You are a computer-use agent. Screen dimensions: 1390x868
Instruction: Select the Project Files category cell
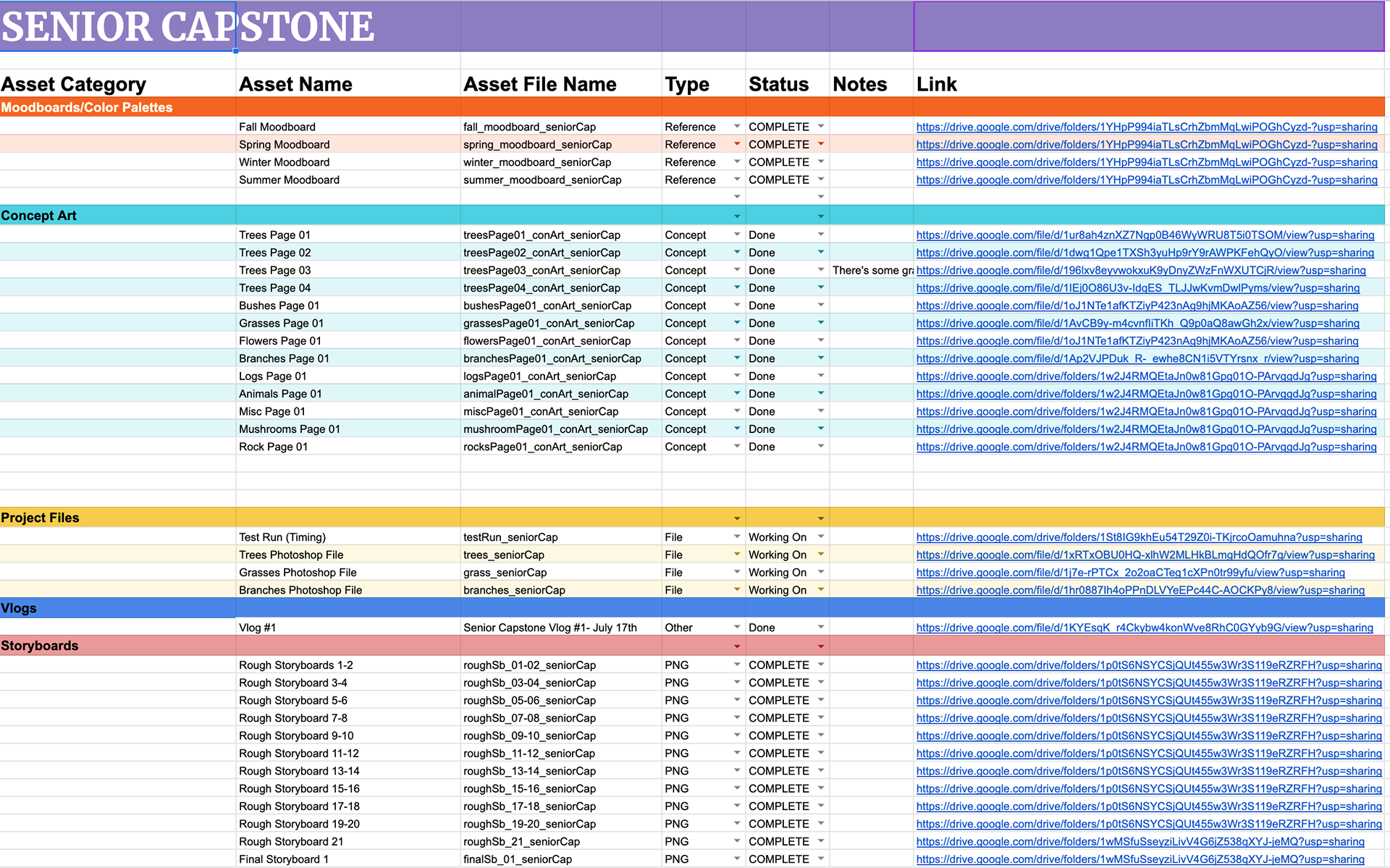click(x=118, y=518)
